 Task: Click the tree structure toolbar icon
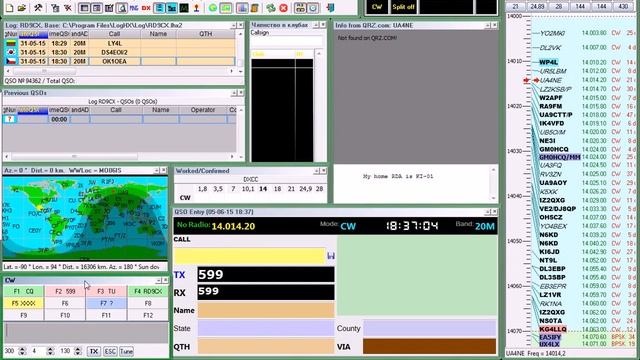pos(55,8)
